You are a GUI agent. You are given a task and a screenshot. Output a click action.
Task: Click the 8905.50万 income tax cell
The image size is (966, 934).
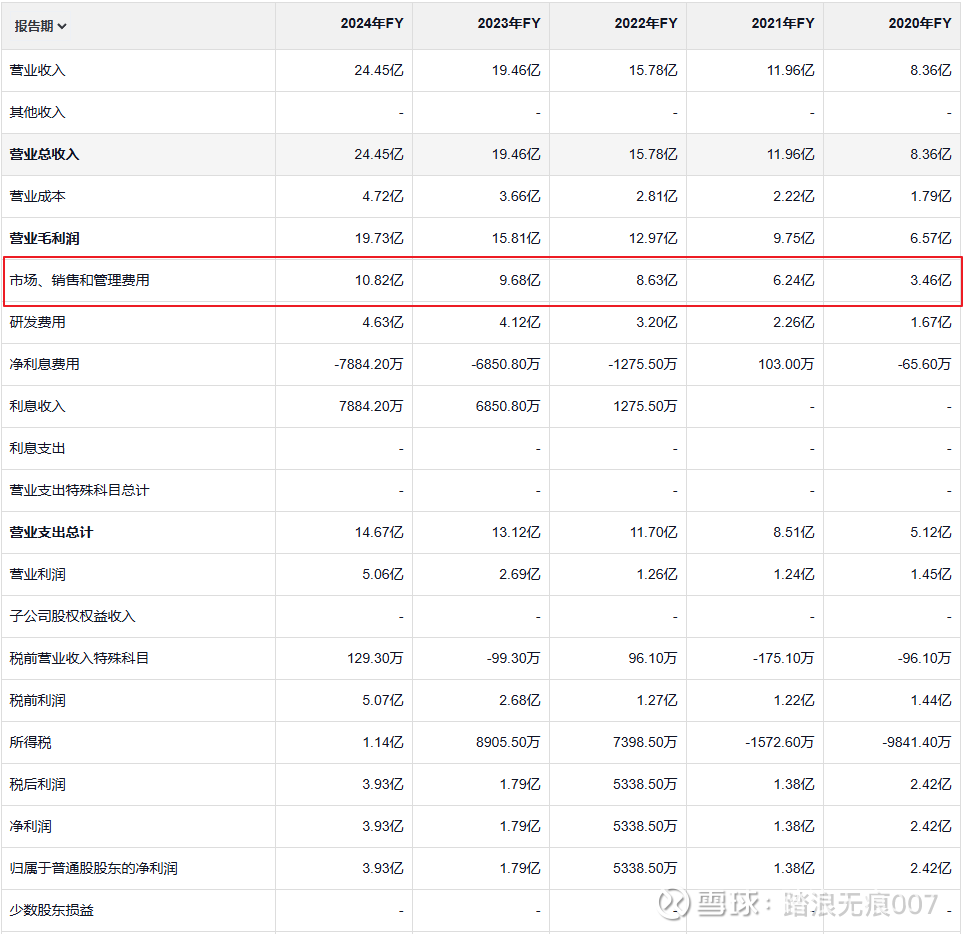click(508, 743)
